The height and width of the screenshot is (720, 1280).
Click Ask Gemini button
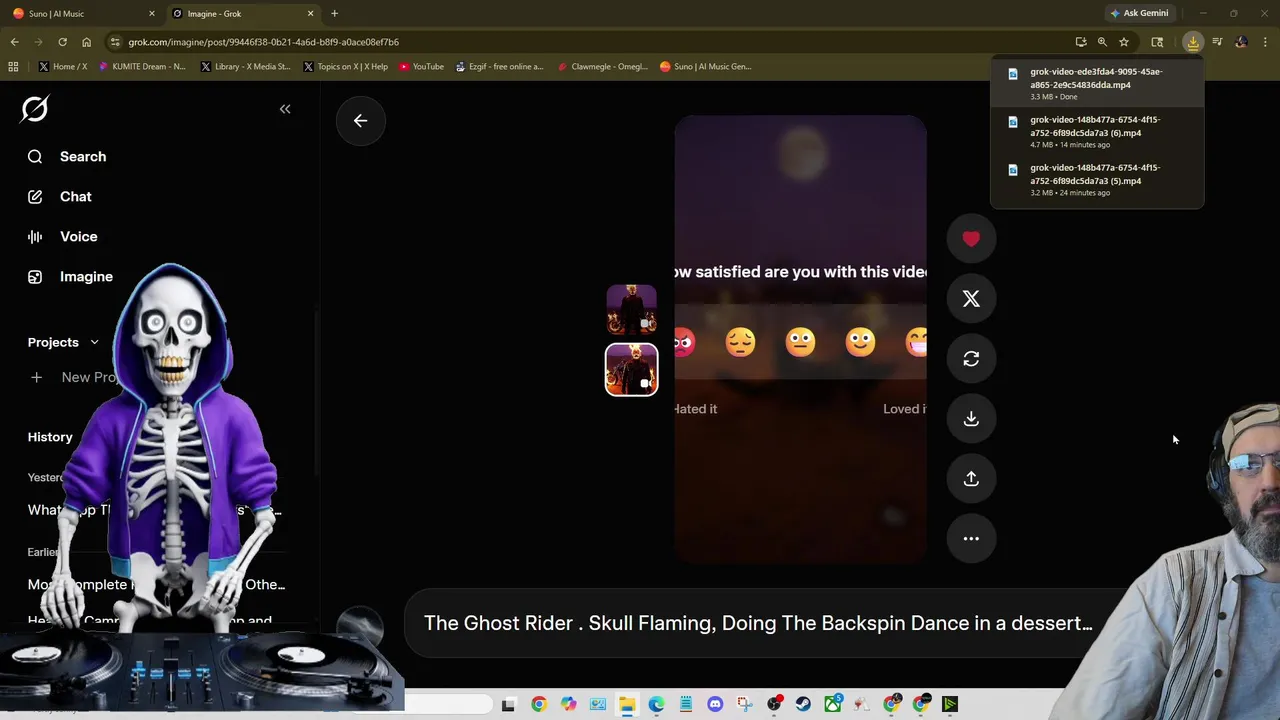pos(1139,13)
